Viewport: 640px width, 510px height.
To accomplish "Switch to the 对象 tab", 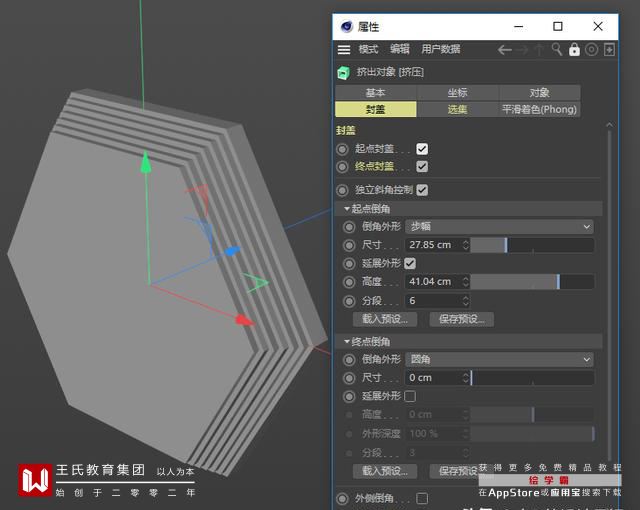I will [540, 93].
